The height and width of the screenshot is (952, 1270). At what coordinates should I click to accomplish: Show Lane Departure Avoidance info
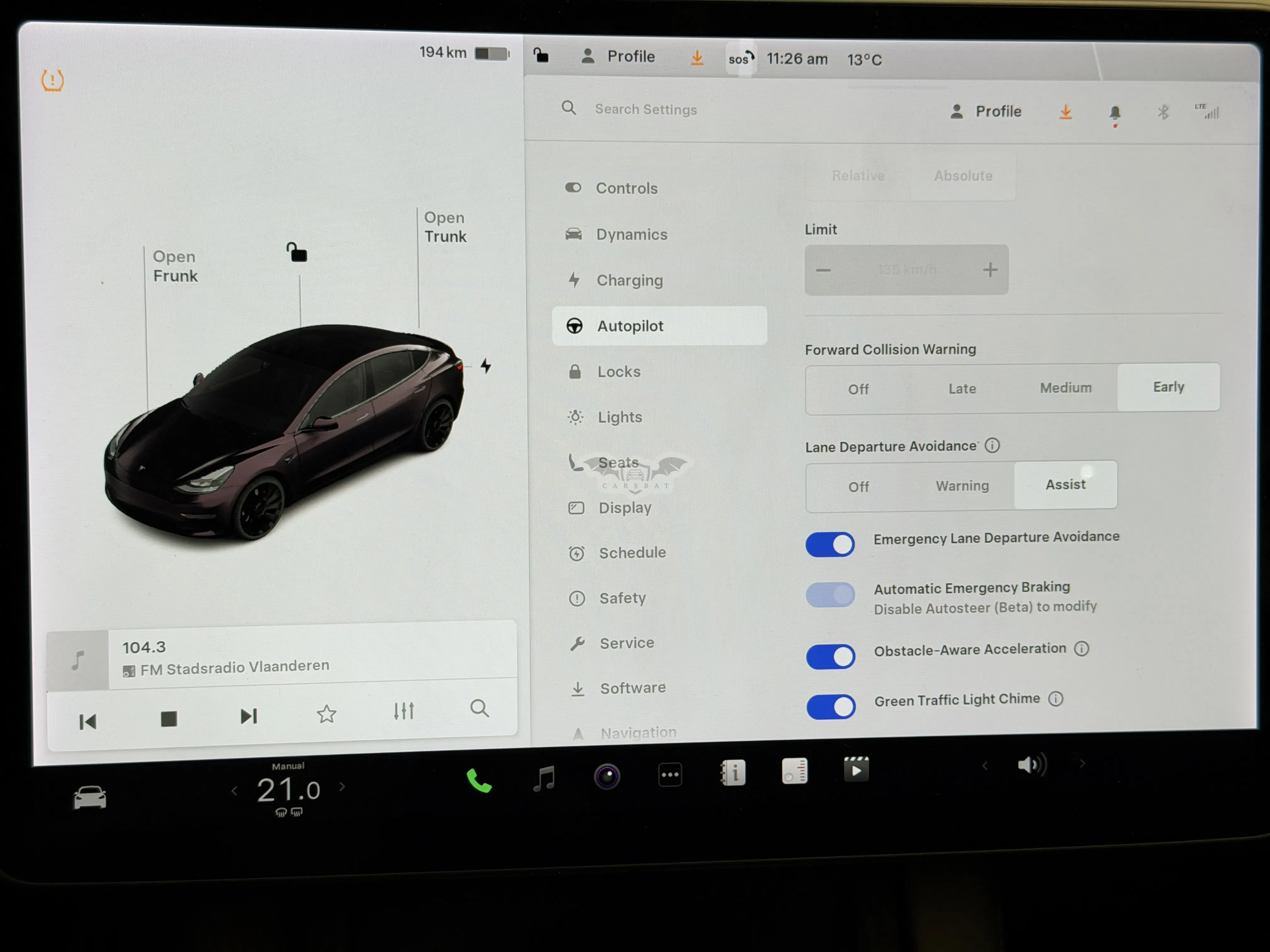pyautogui.click(x=992, y=445)
